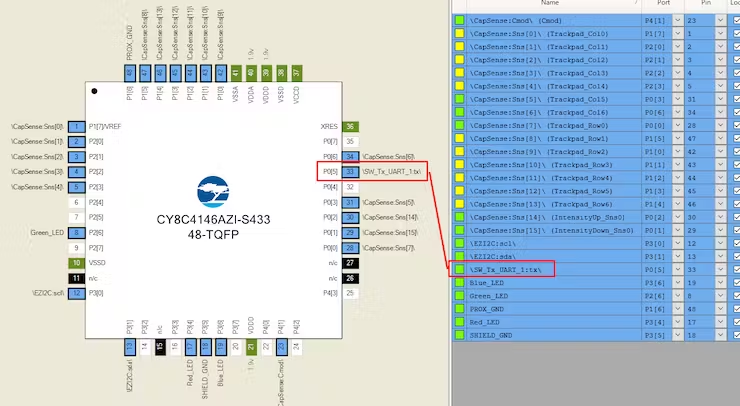Toggle lock checkbox for Green_LED row
The image size is (740, 406).
pos(736,296)
